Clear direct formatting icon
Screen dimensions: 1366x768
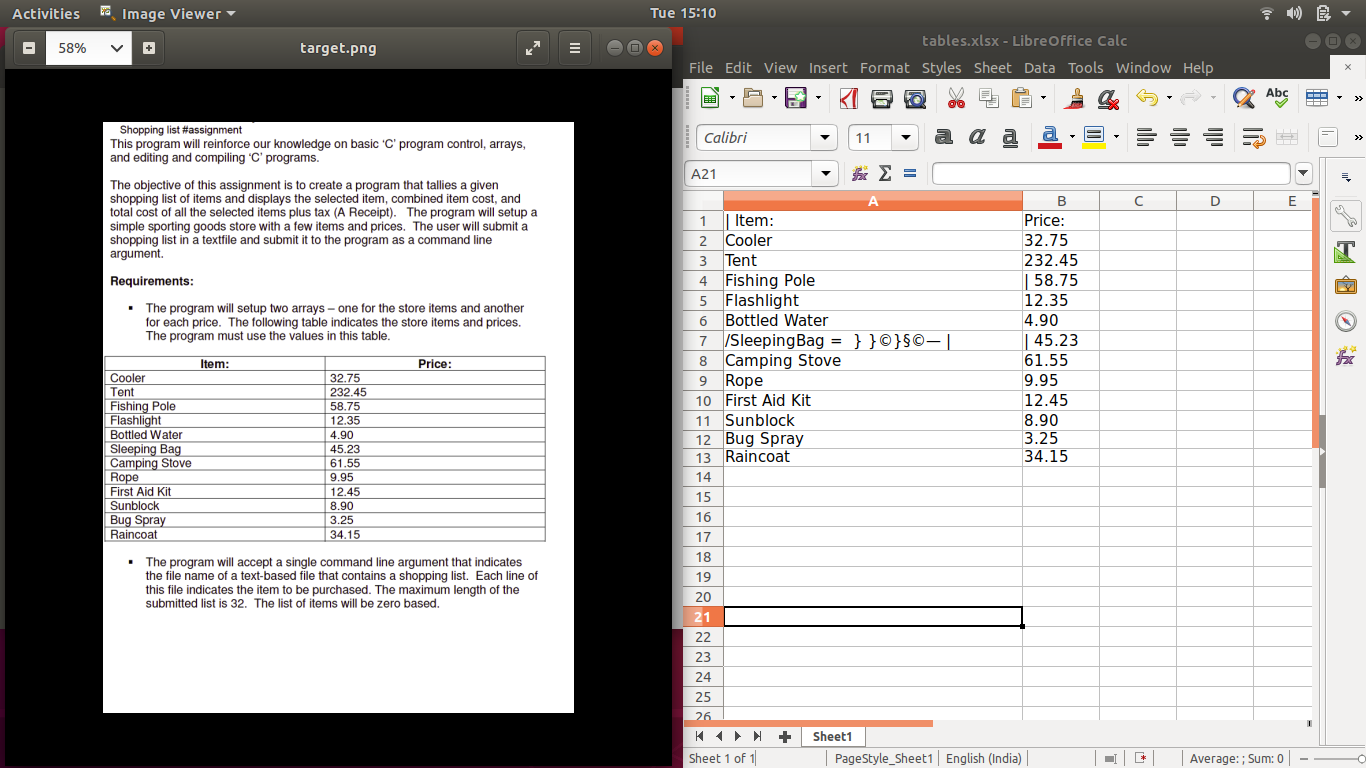[1107, 98]
